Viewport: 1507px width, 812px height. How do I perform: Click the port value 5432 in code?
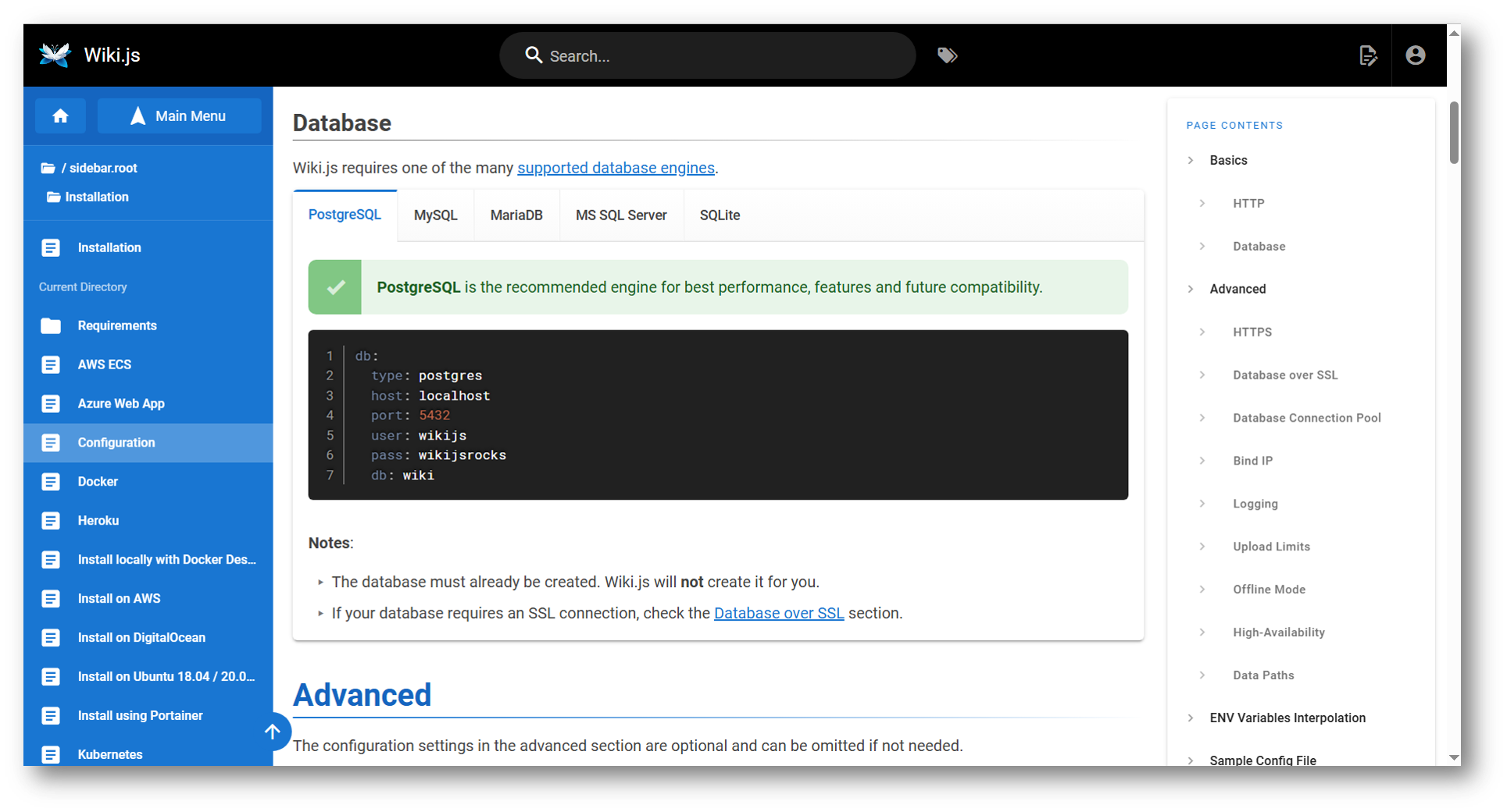pyautogui.click(x=434, y=415)
